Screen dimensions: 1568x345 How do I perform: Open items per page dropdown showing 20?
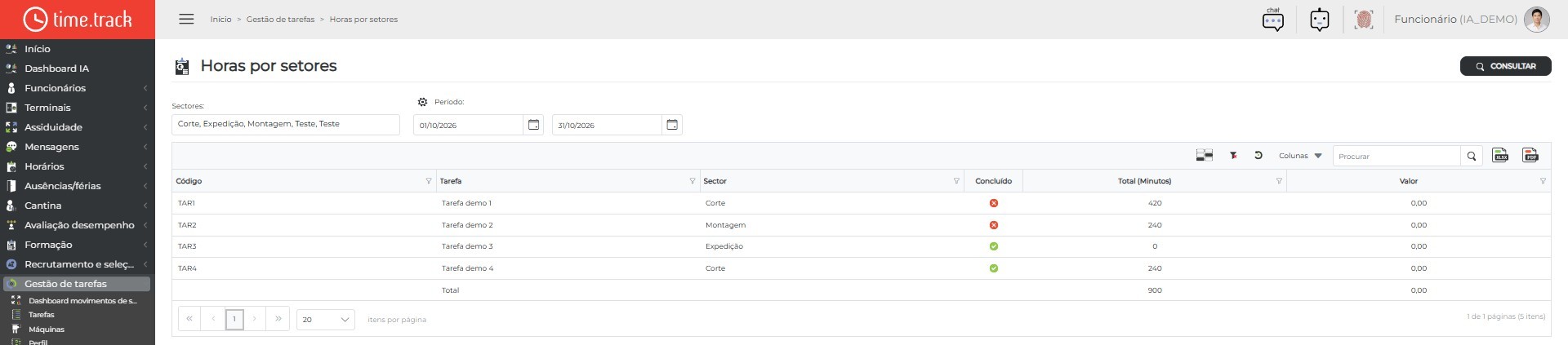coord(325,320)
